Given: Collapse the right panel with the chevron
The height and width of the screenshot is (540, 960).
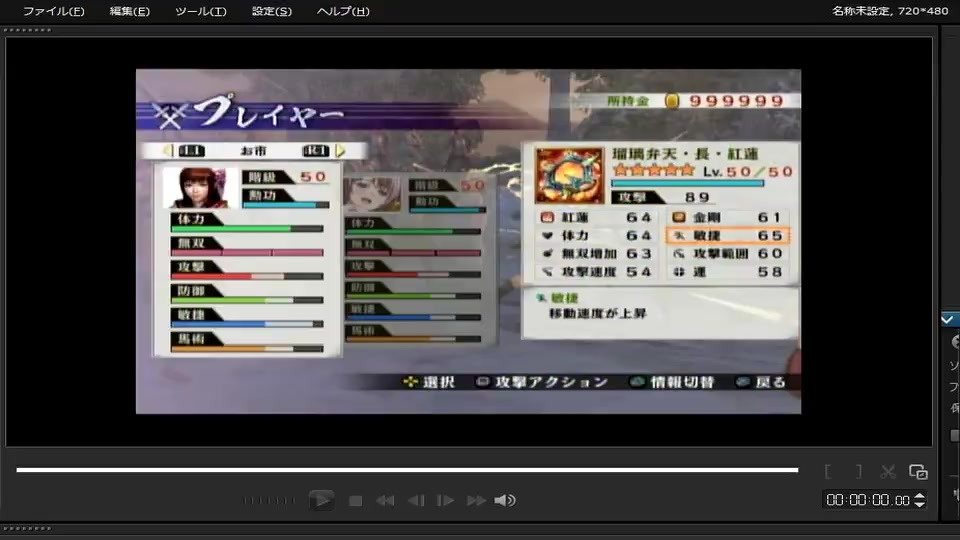Looking at the screenshot, I should (947, 319).
